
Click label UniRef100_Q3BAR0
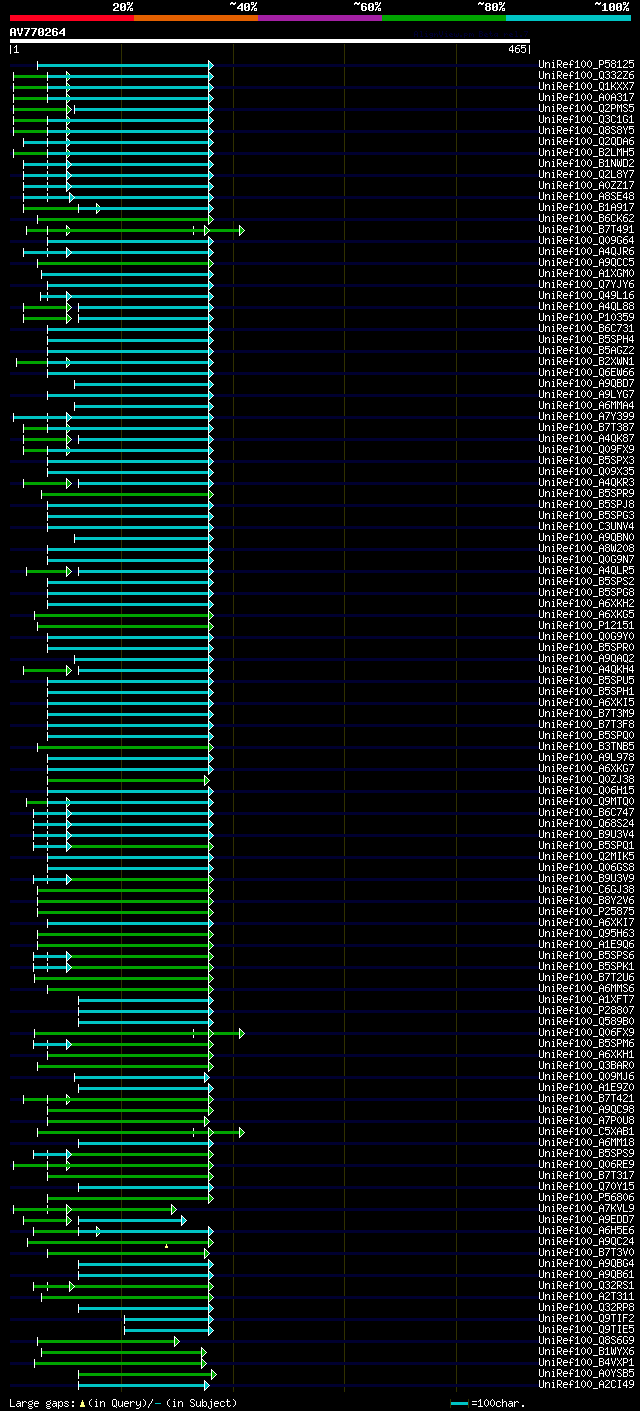586,1066
